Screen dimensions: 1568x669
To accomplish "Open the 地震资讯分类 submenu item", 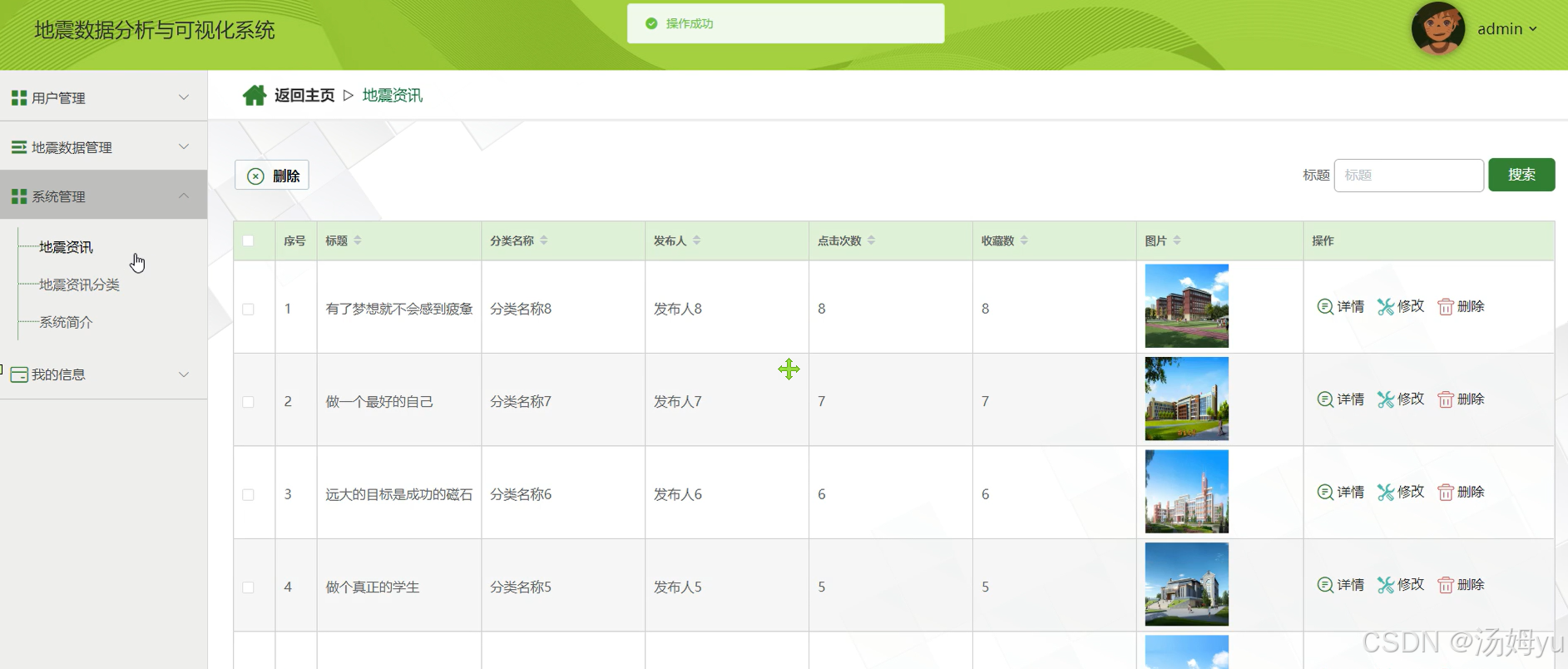I will click(79, 285).
